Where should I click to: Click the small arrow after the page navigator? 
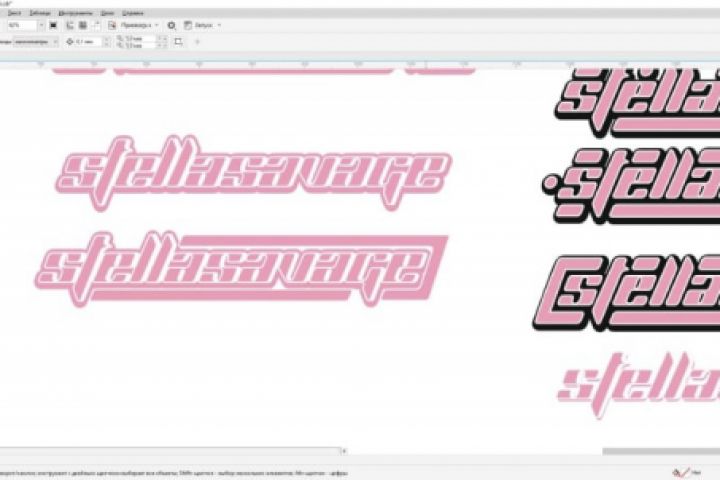point(344,451)
